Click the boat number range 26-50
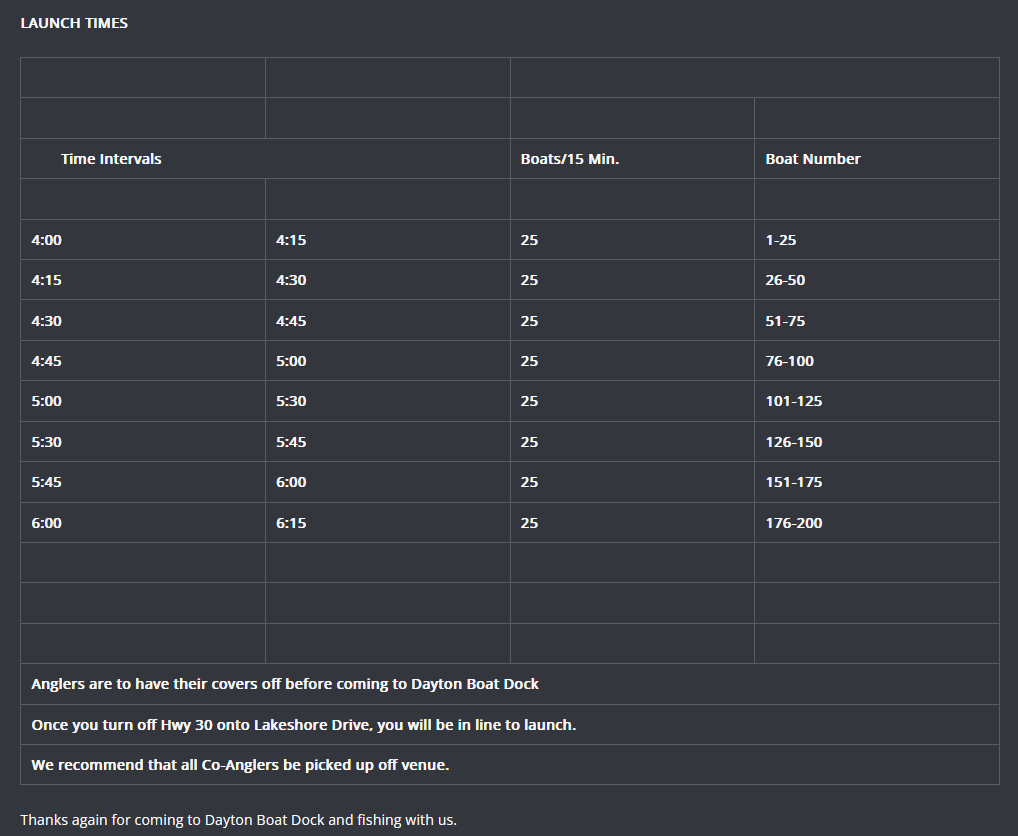1018x836 pixels. point(785,280)
